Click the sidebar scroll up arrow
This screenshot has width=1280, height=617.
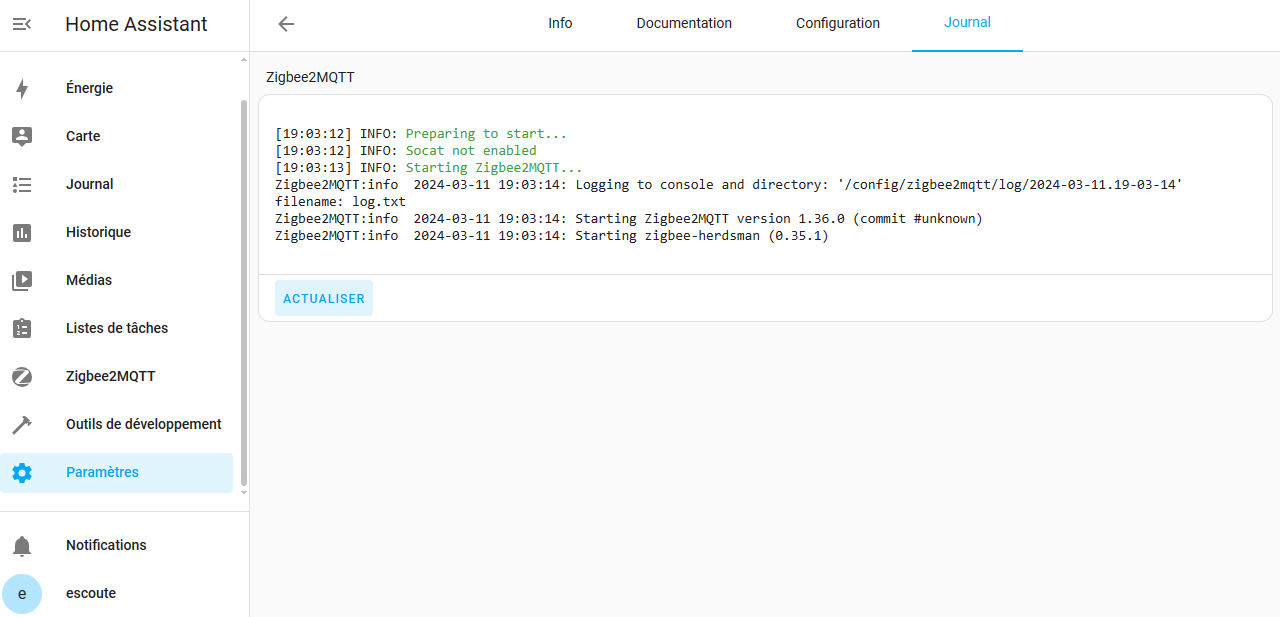click(x=244, y=60)
